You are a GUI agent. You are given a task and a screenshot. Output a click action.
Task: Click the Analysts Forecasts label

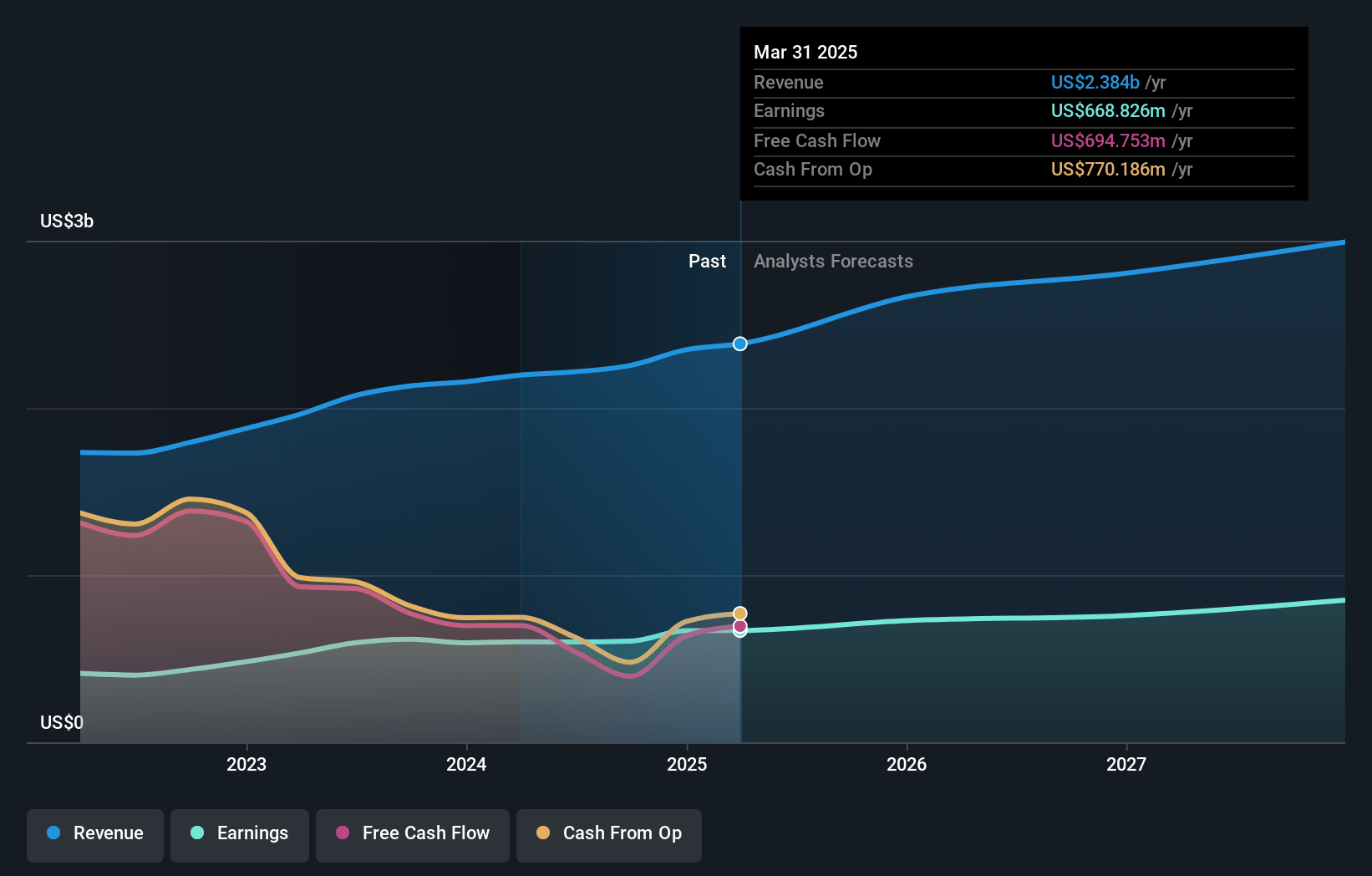coord(833,261)
